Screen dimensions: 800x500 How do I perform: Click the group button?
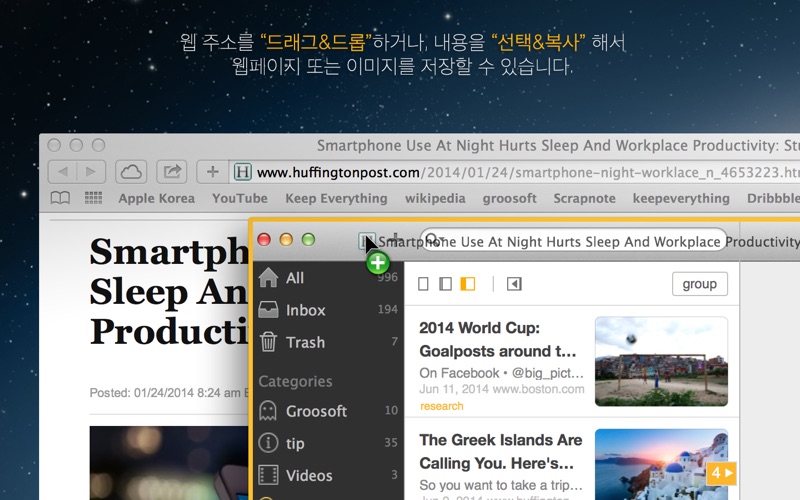pos(699,284)
